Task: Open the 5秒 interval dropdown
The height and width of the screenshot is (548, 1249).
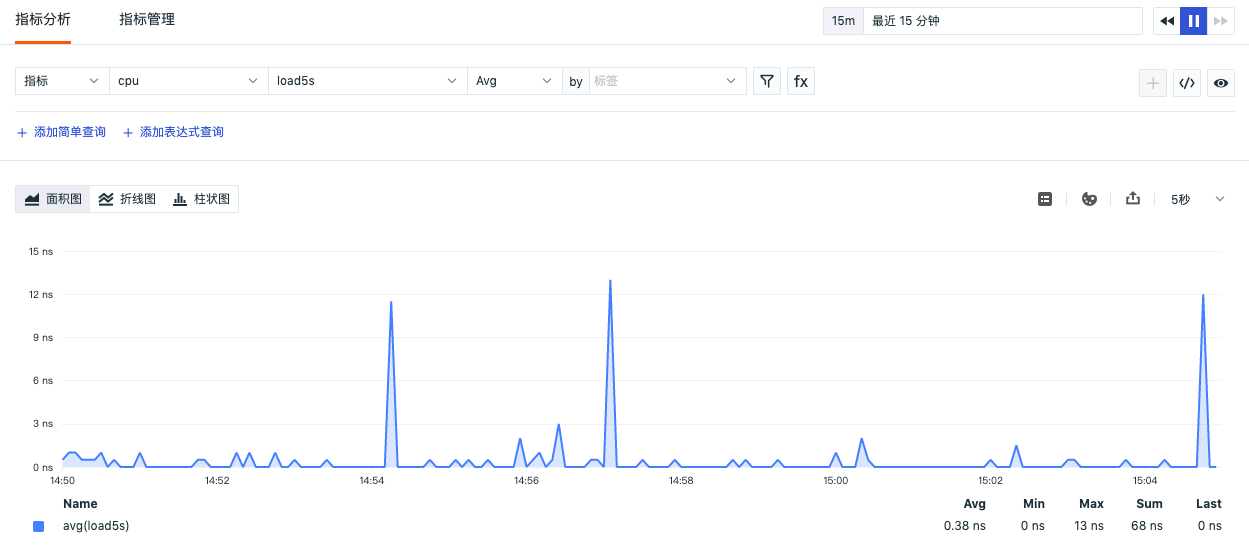Action: (1197, 199)
